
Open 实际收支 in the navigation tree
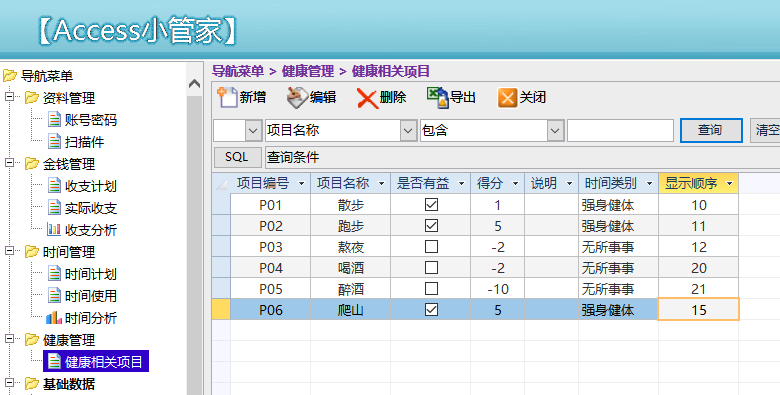[91, 208]
